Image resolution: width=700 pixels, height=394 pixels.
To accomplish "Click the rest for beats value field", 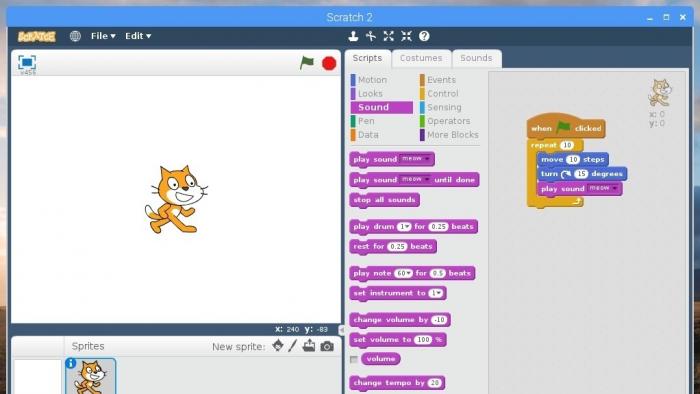I will 397,246.
